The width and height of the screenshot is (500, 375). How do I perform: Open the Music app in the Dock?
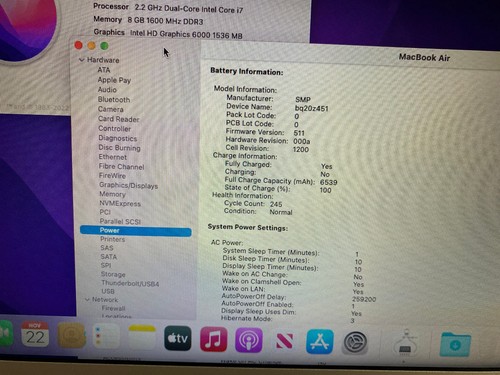(x=213, y=339)
